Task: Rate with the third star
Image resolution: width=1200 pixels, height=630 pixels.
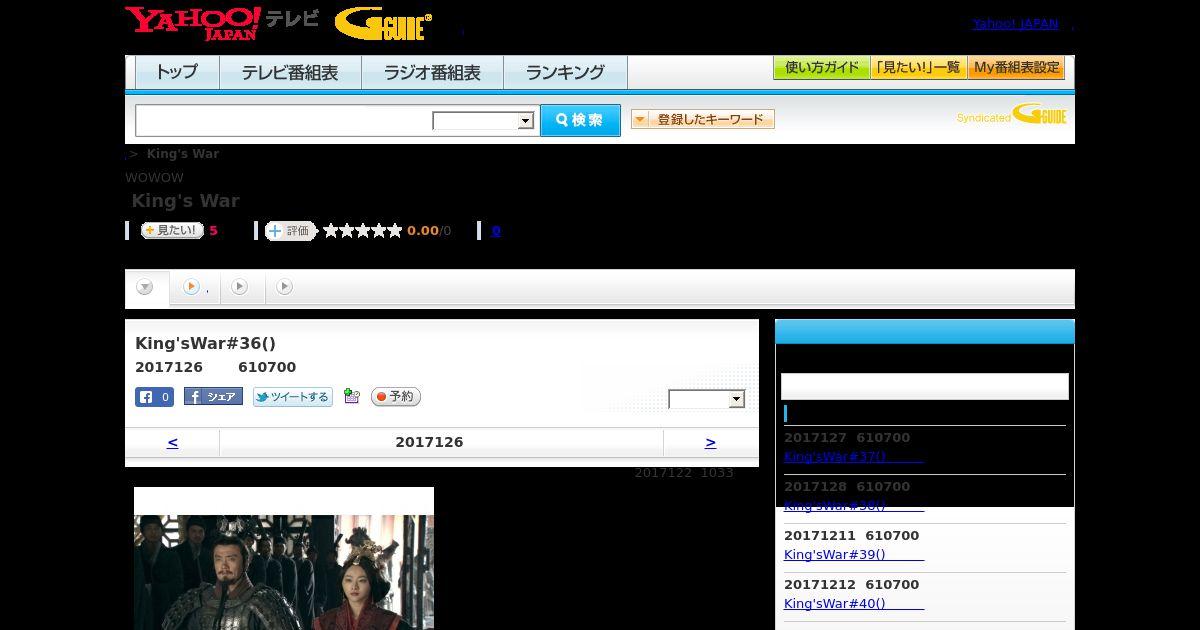Action: pos(363,231)
